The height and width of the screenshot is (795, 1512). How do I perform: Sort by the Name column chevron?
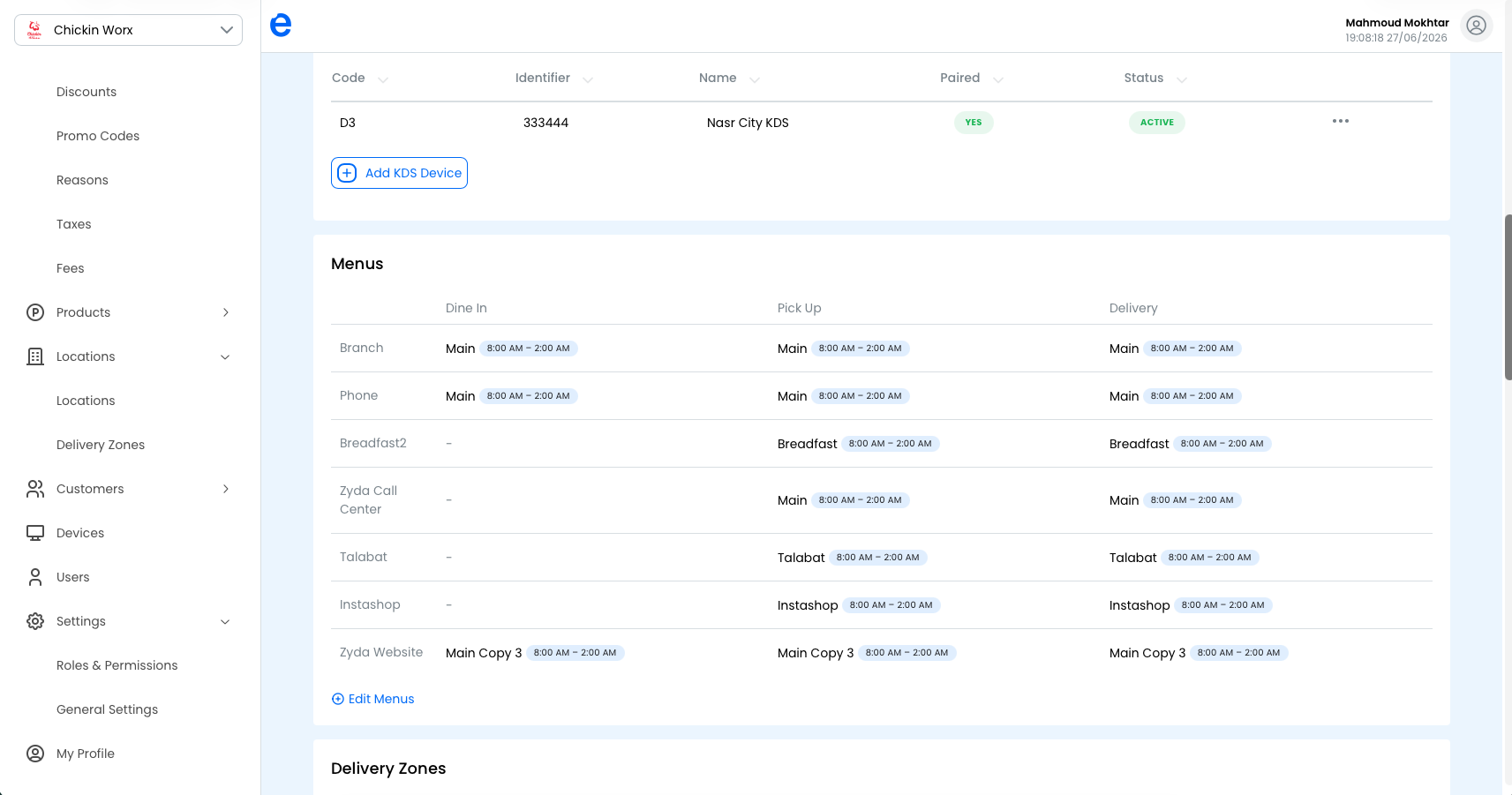click(755, 79)
